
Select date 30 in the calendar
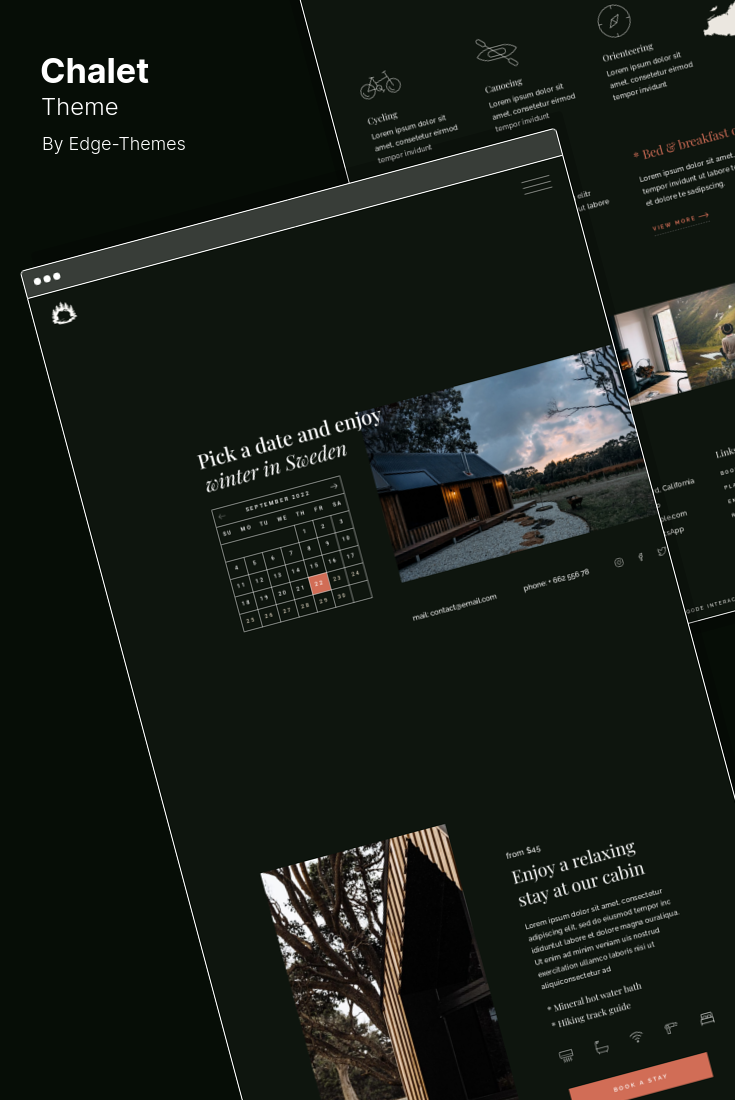click(342, 595)
